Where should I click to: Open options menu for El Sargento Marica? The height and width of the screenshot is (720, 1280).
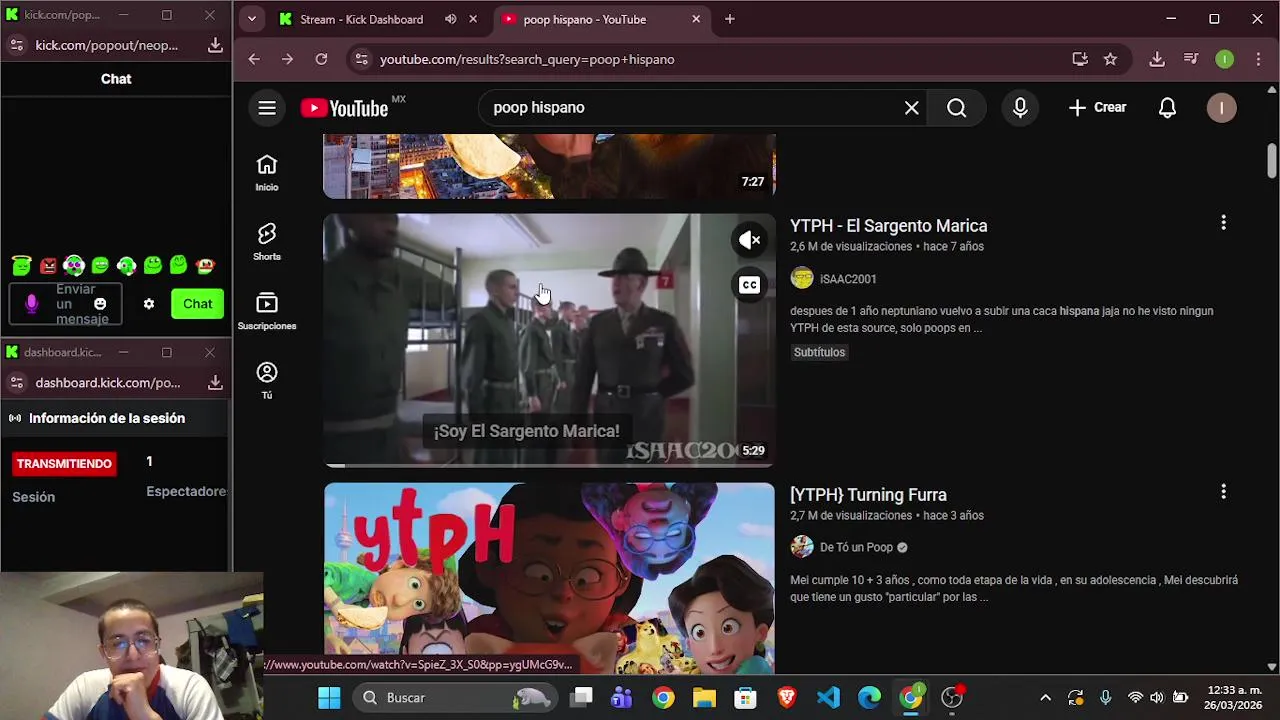[1223, 223]
